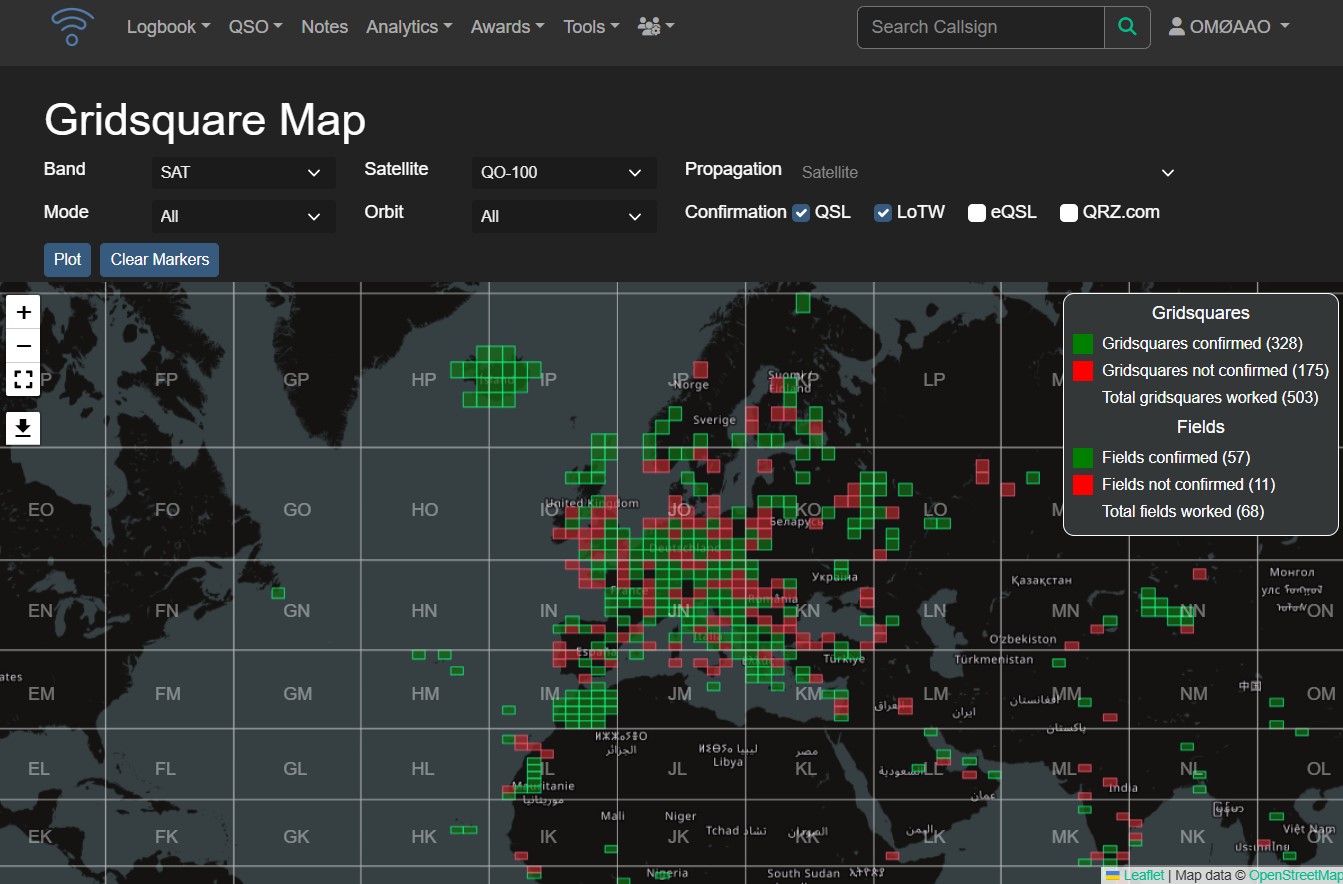Image resolution: width=1343 pixels, height=884 pixels.
Task: Click the magnifier search button
Action: [x=1127, y=27]
